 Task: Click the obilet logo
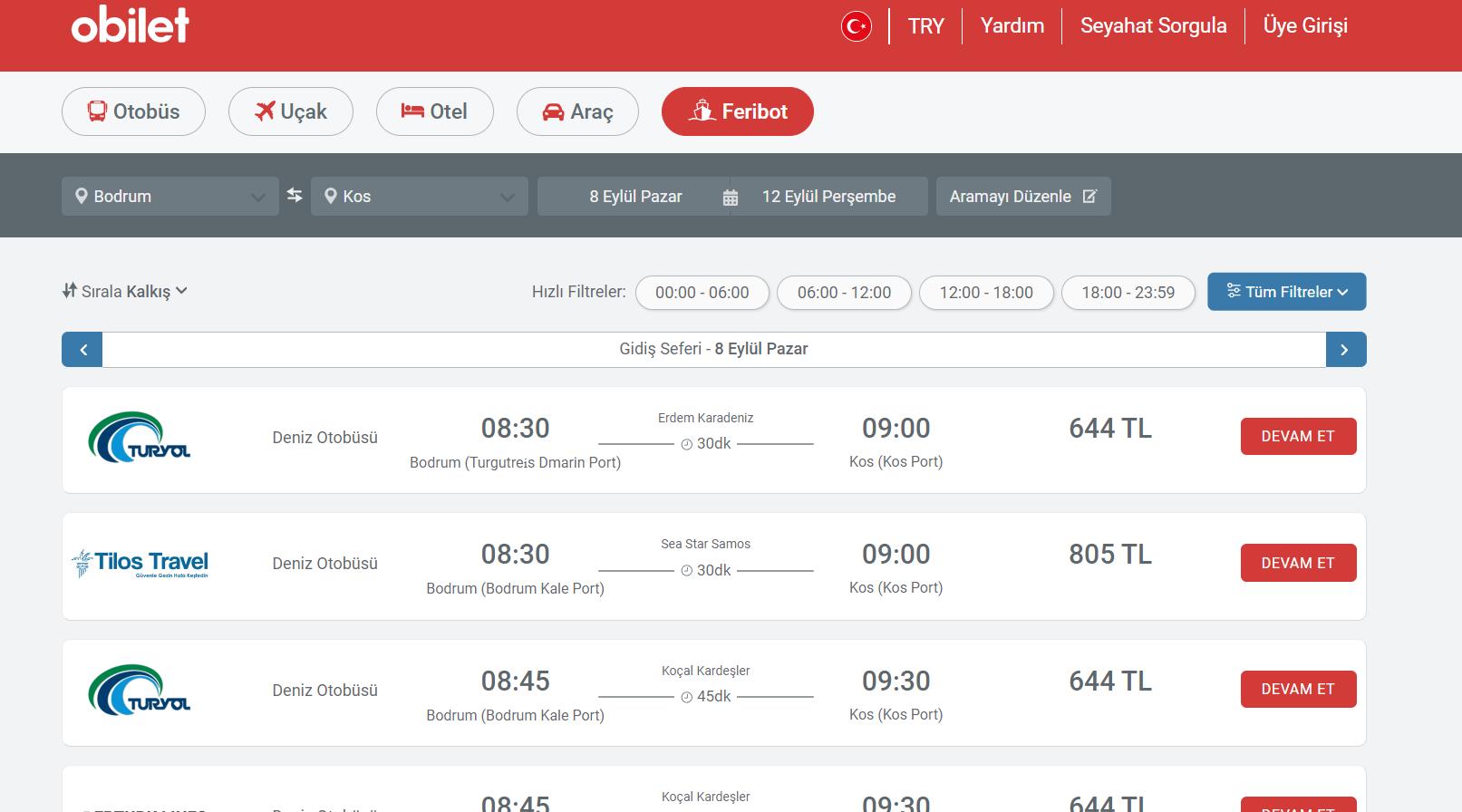click(x=130, y=25)
